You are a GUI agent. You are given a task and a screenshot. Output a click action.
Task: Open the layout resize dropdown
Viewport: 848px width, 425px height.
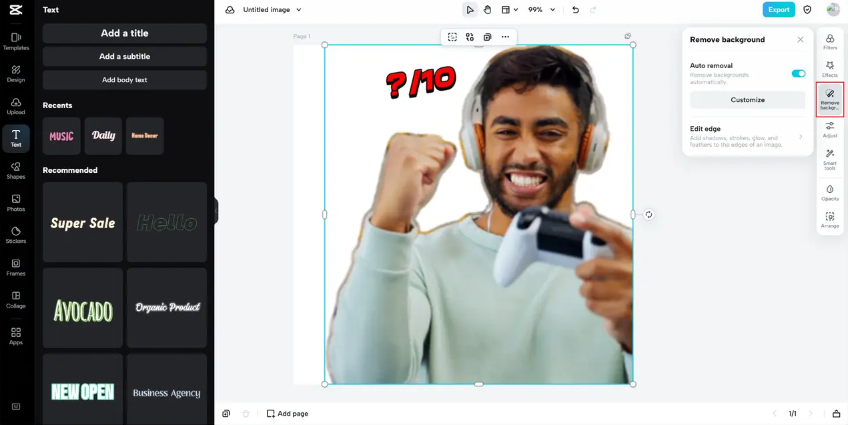point(509,10)
